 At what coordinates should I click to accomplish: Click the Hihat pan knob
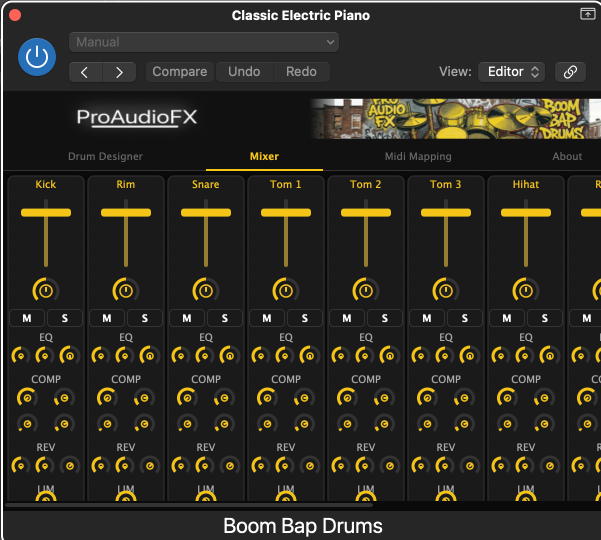coord(526,291)
